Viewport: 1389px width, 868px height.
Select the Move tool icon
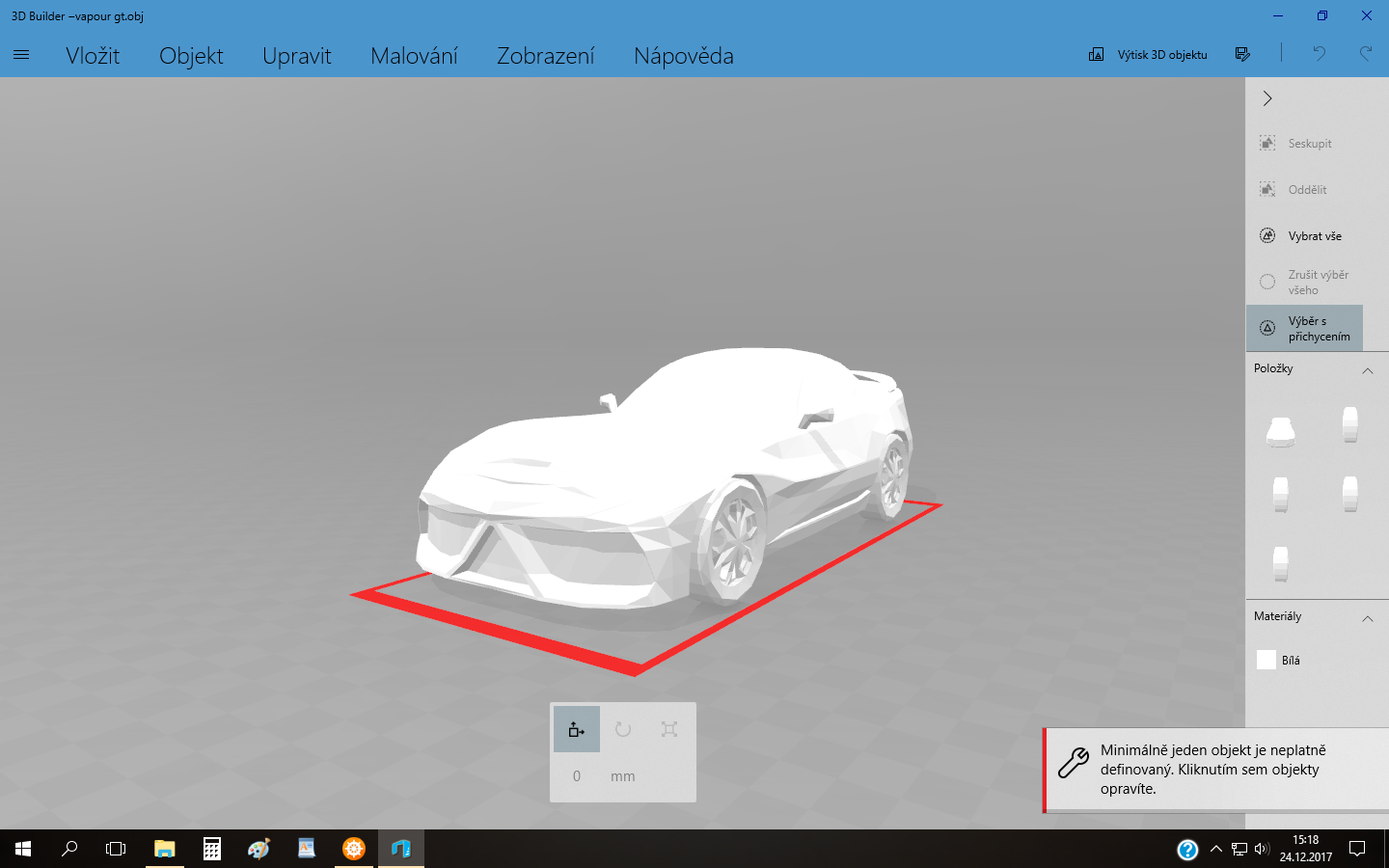577,729
